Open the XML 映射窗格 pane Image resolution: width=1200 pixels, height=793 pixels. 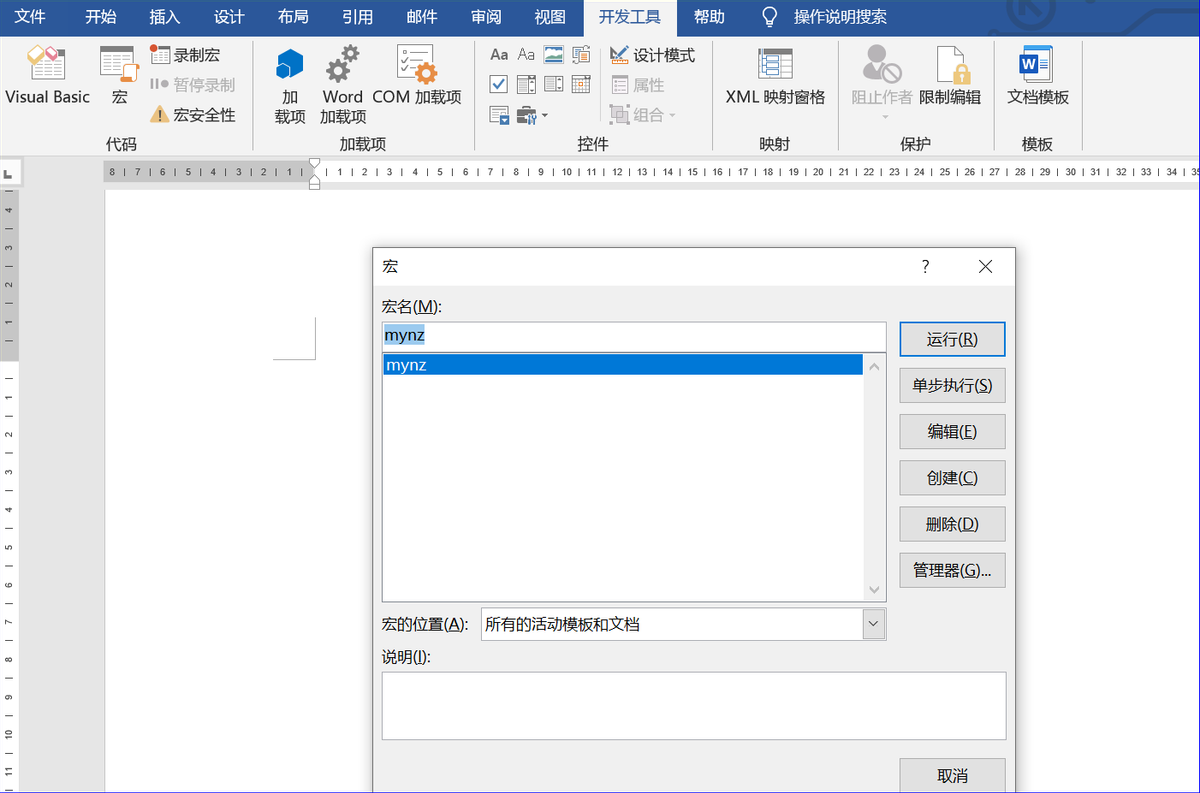(x=775, y=75)
